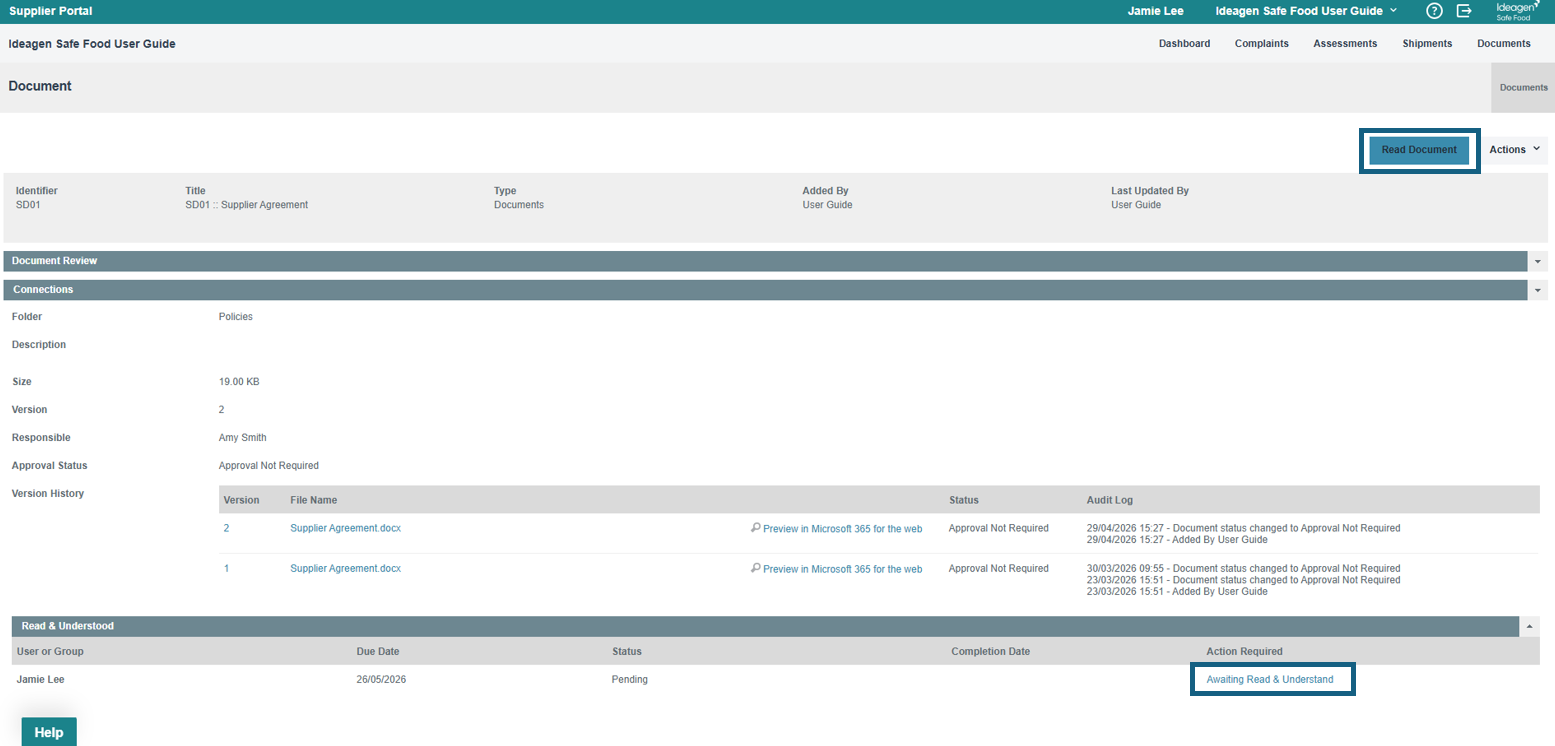The width and height of the screenshot is (1555, 746).
Task: Click identifier value SD01
Action: pos(27,204)
